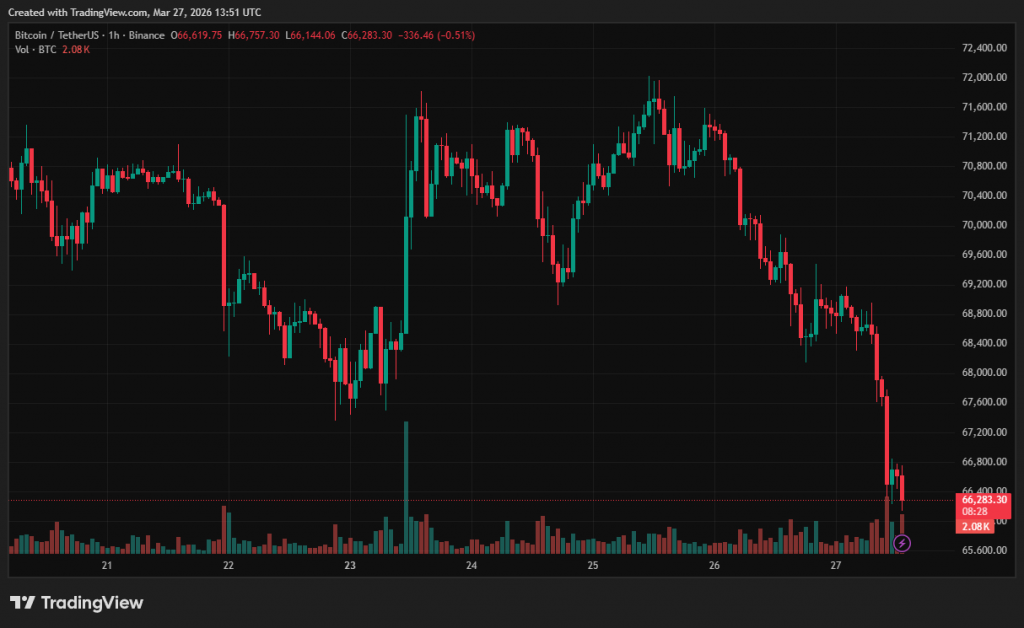Click the 72,000.00 price axis label
This screenshot has width=1024, height=628.
point(983,77)
